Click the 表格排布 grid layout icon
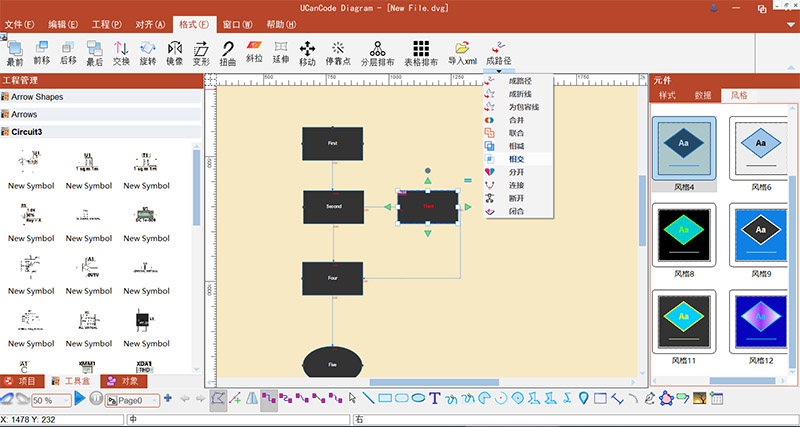Image resolution: width=800 pixels, height=427 pixels. tap(421, 48)
